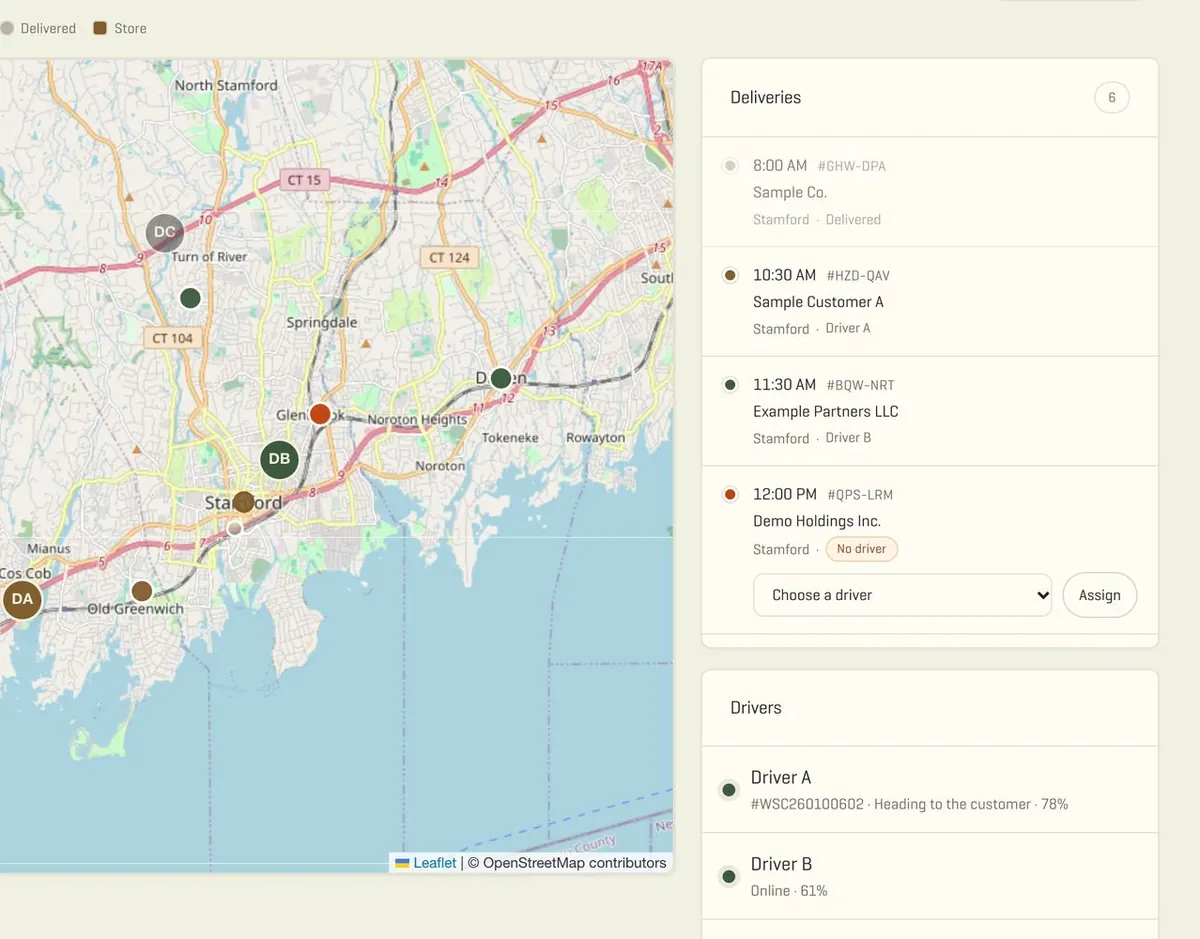
Task: Click Driver B's Online · 61% status
Action: tap(789, 891)
